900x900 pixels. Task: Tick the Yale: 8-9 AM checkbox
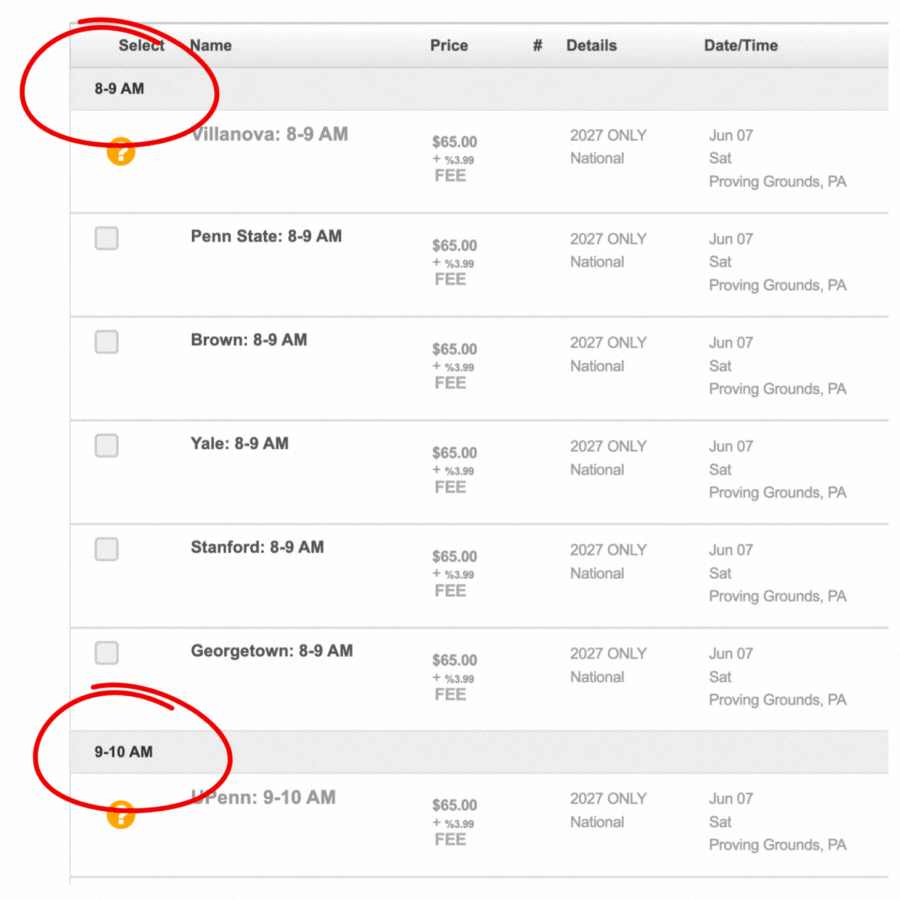click(x=107, y=445)
